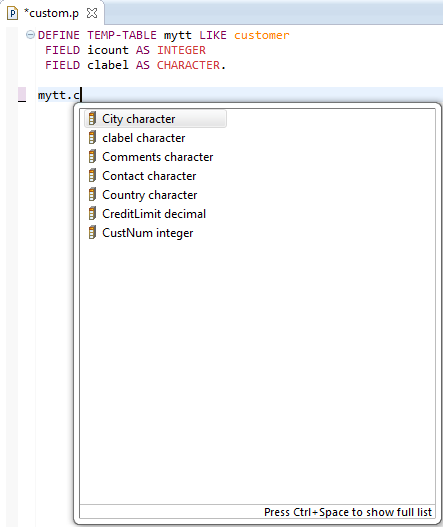
Task: Click field icon beside CreditLimit
Action: (x=92, y=213)
